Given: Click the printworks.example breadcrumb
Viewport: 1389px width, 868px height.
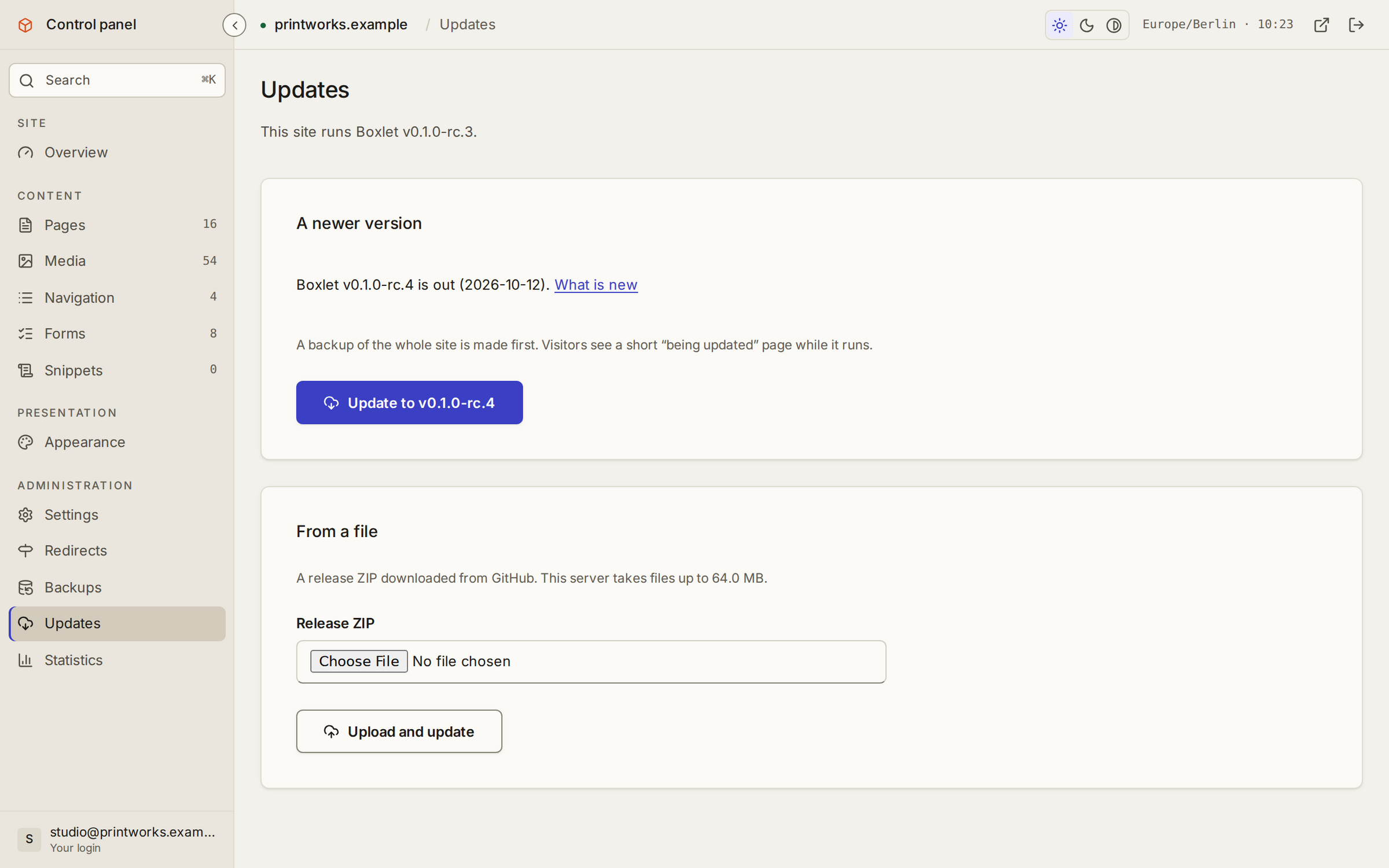Looking at the screenshot, I should [x=340, y=25].
